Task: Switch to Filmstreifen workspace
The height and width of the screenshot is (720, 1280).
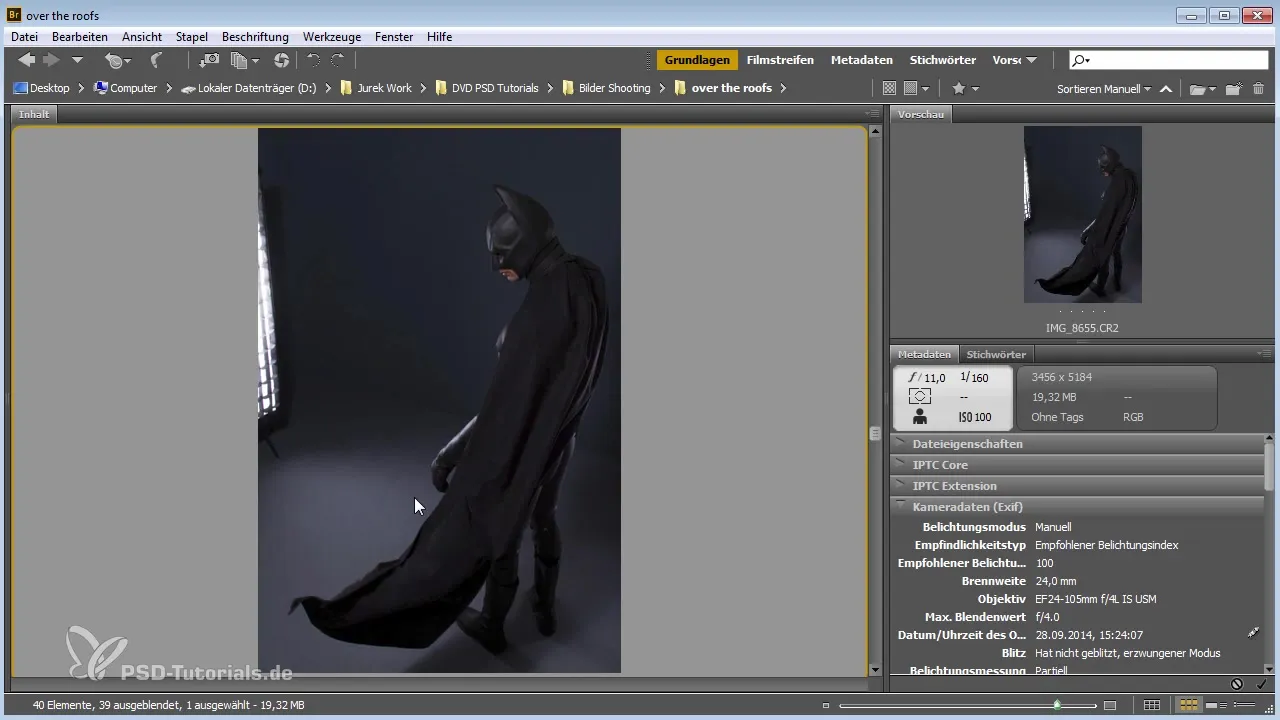Action: pyautogui.click(x=780, y=60)
